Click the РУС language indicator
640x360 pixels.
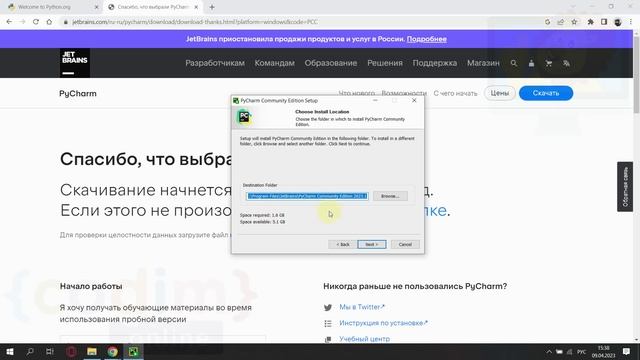[582, 352]
